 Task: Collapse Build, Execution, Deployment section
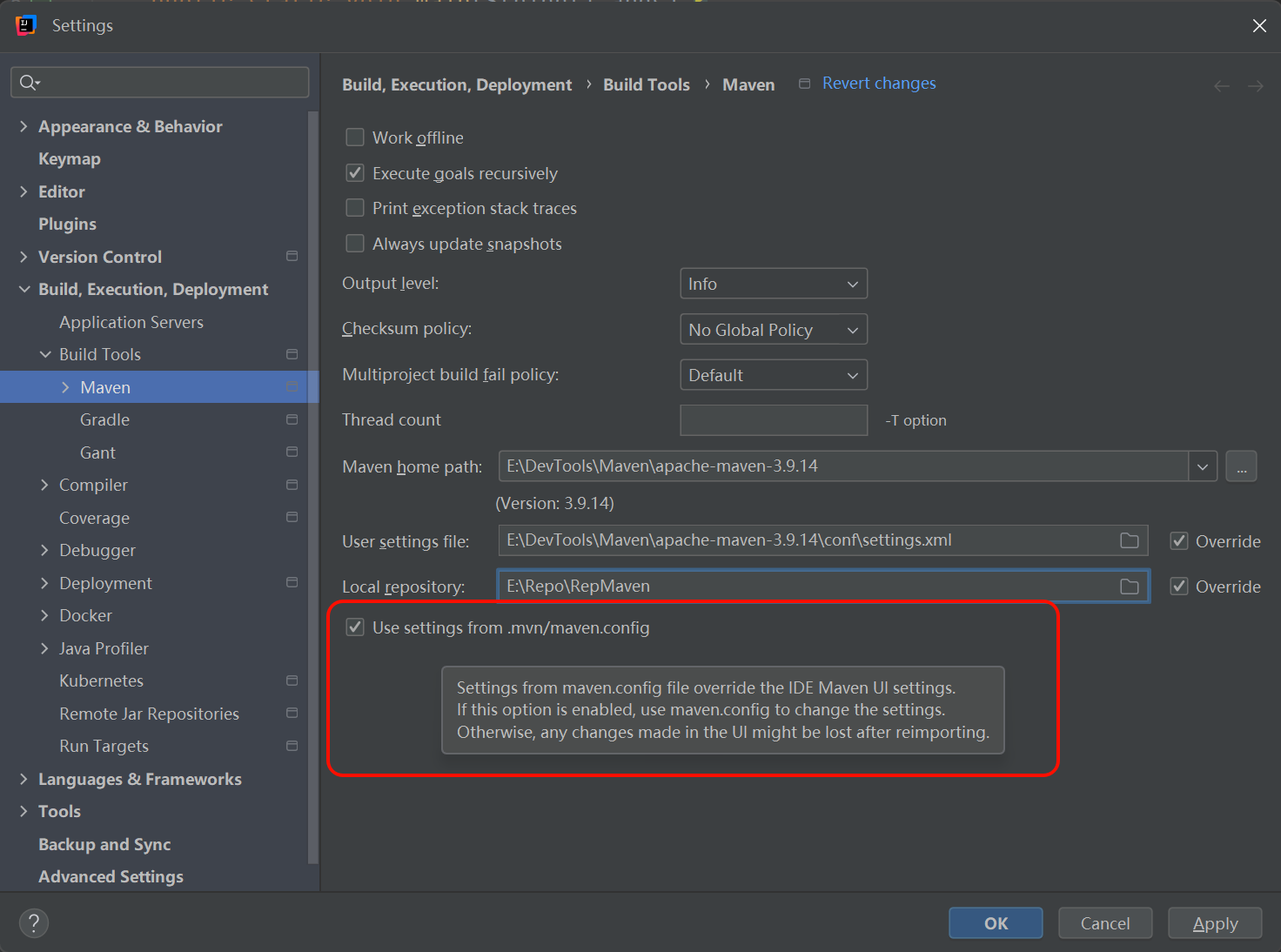tap(23, 289)
